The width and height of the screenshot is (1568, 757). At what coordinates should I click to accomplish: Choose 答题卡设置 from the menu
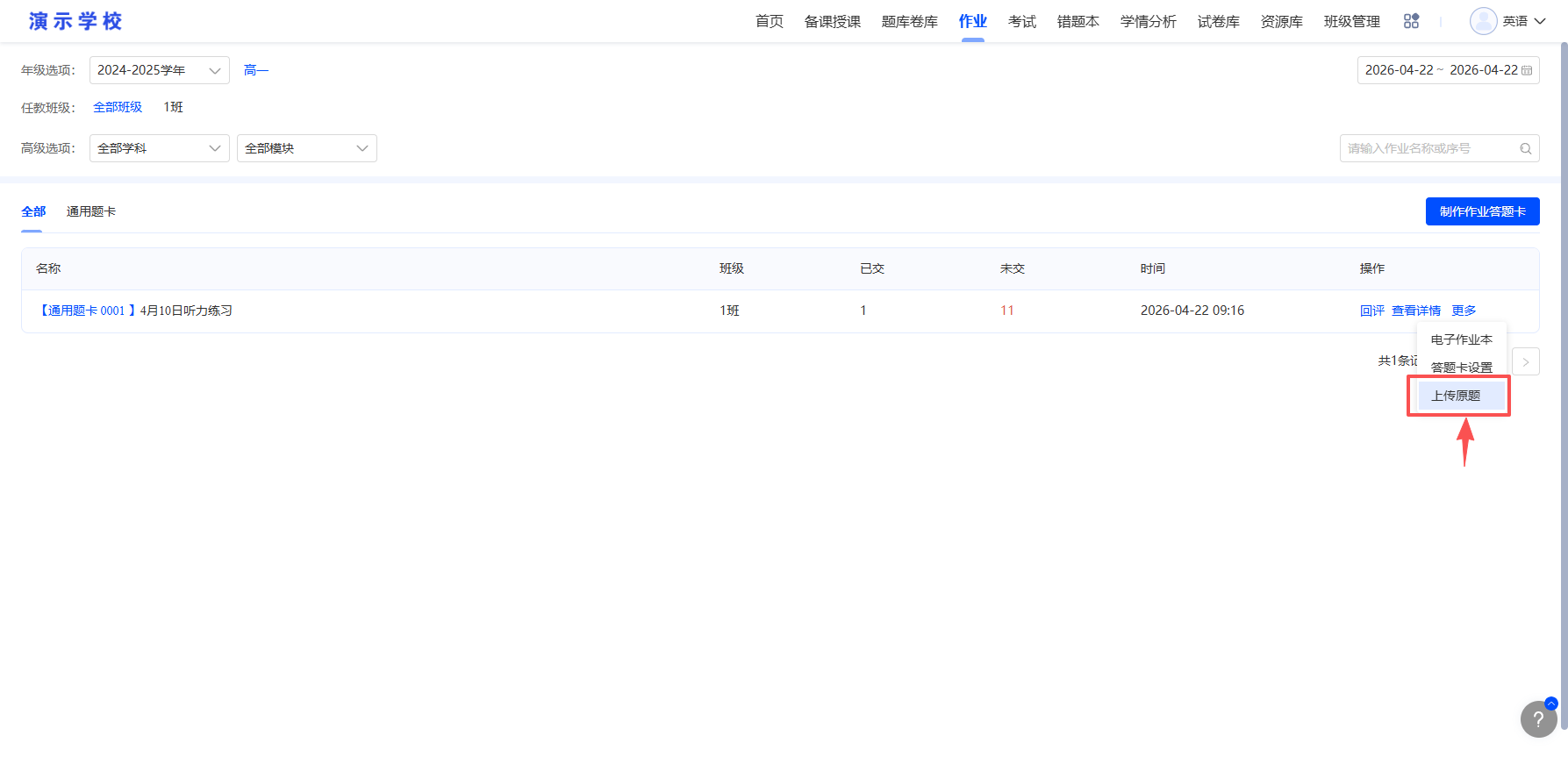(1462, 368)
